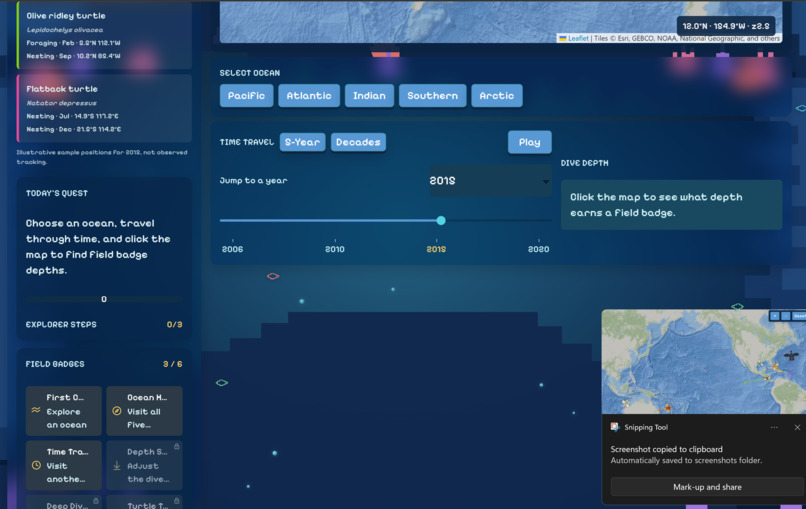This screenshot has height=509, width=806.
Task: Click the explorer steps progress bar
Action: [104, 299]
